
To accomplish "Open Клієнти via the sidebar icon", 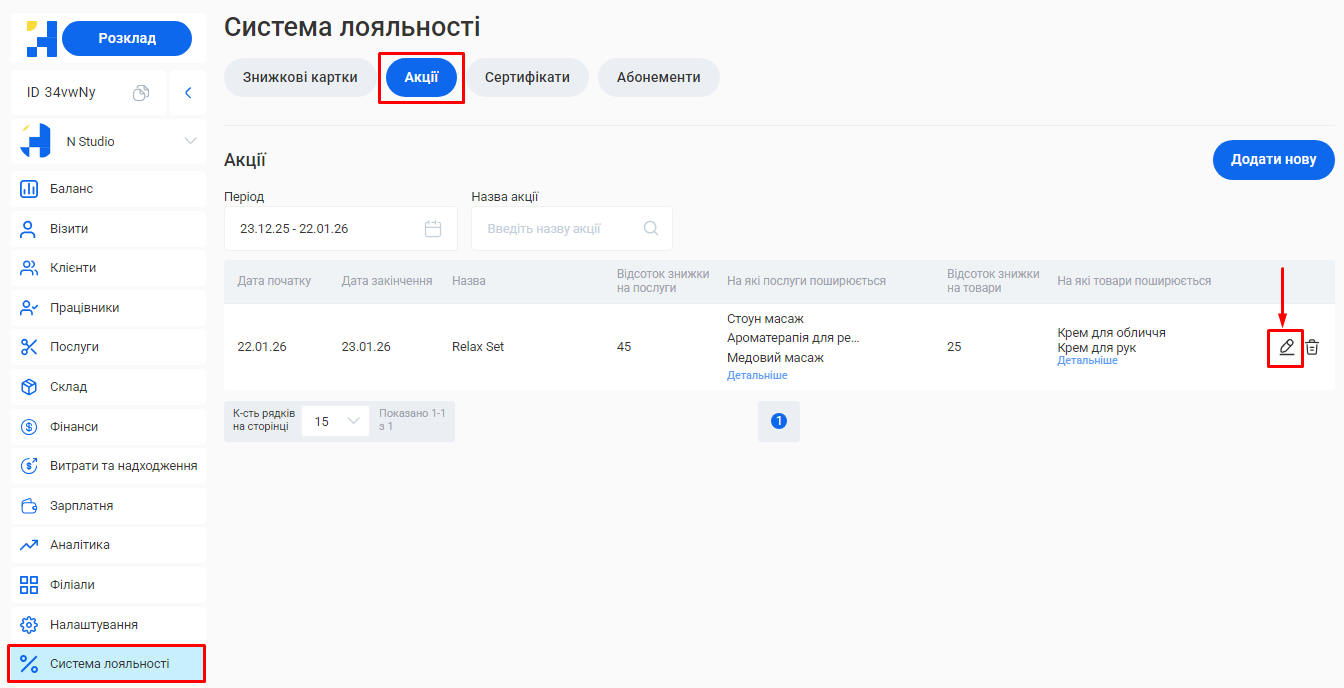I will point(28,267).
